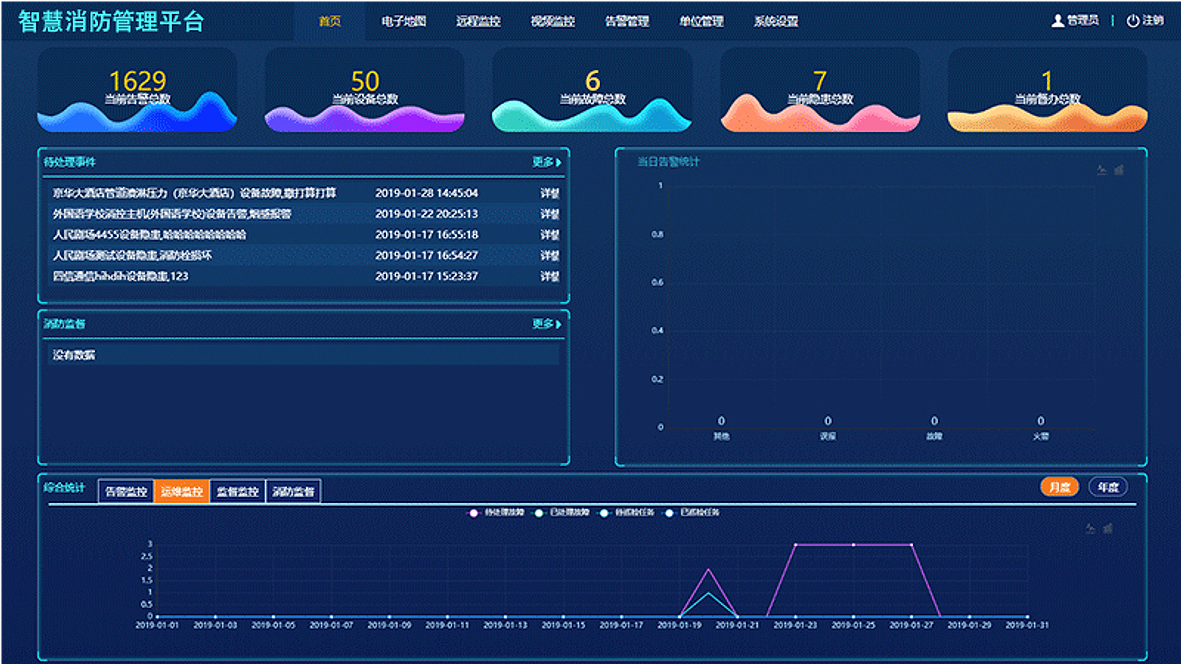Switch daily alarm chart to line view
The height and width of the screenshot is (664, 1181).
pyautogui.click(x=1102, y=170)
